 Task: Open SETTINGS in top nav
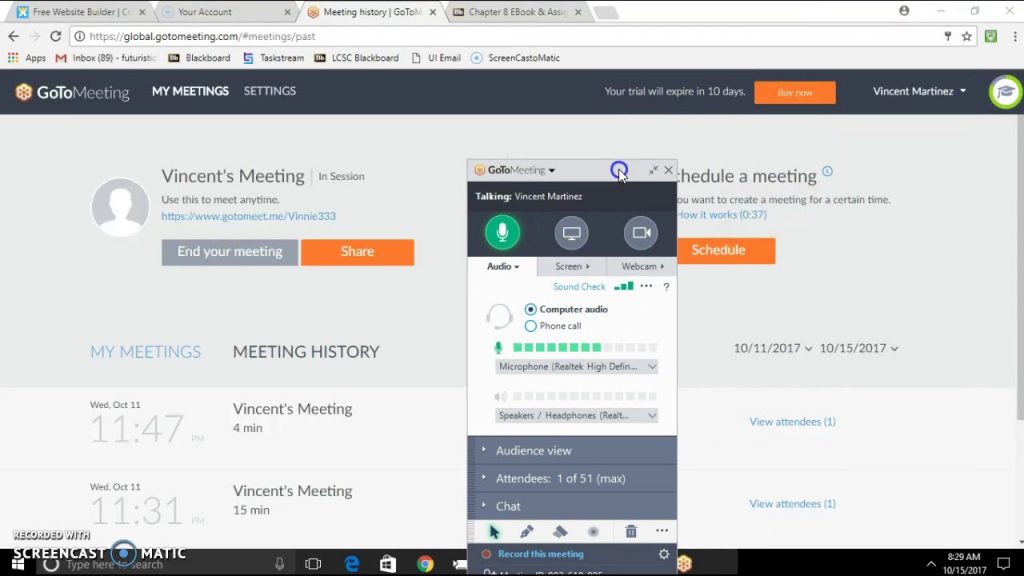(270, 91)
